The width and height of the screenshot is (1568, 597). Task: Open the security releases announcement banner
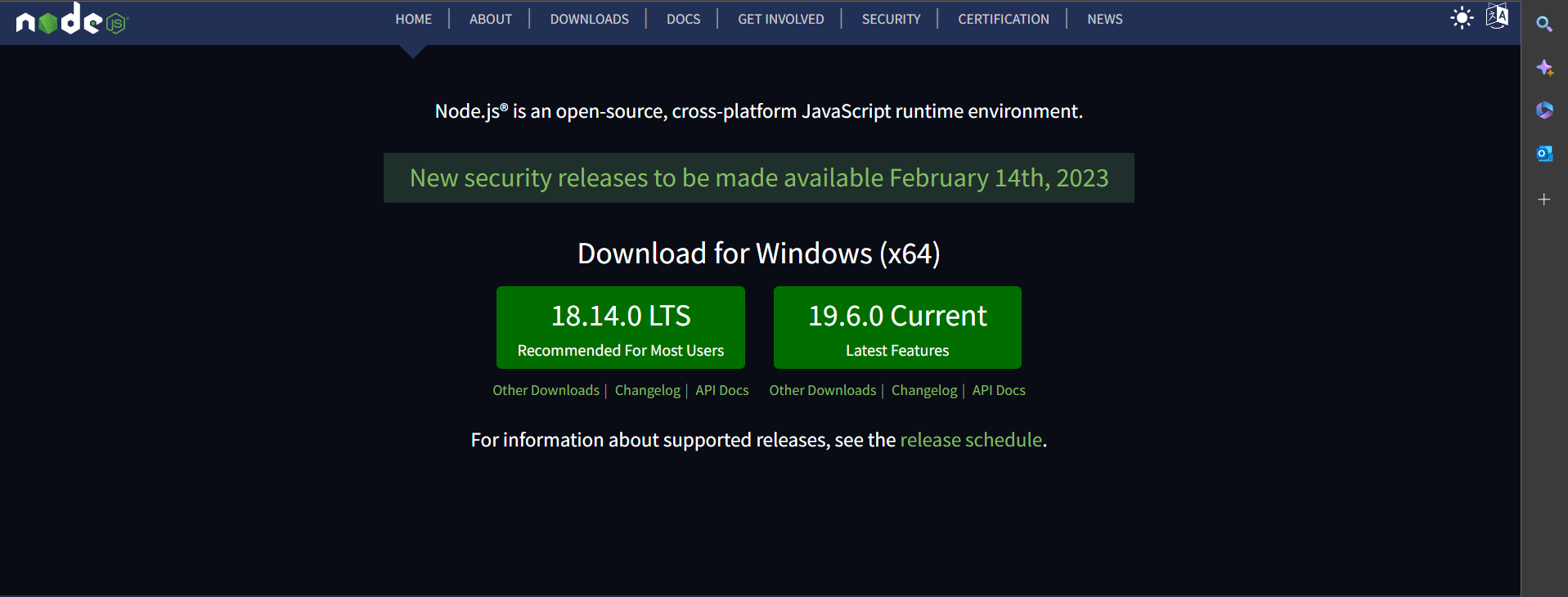(759, 177)
